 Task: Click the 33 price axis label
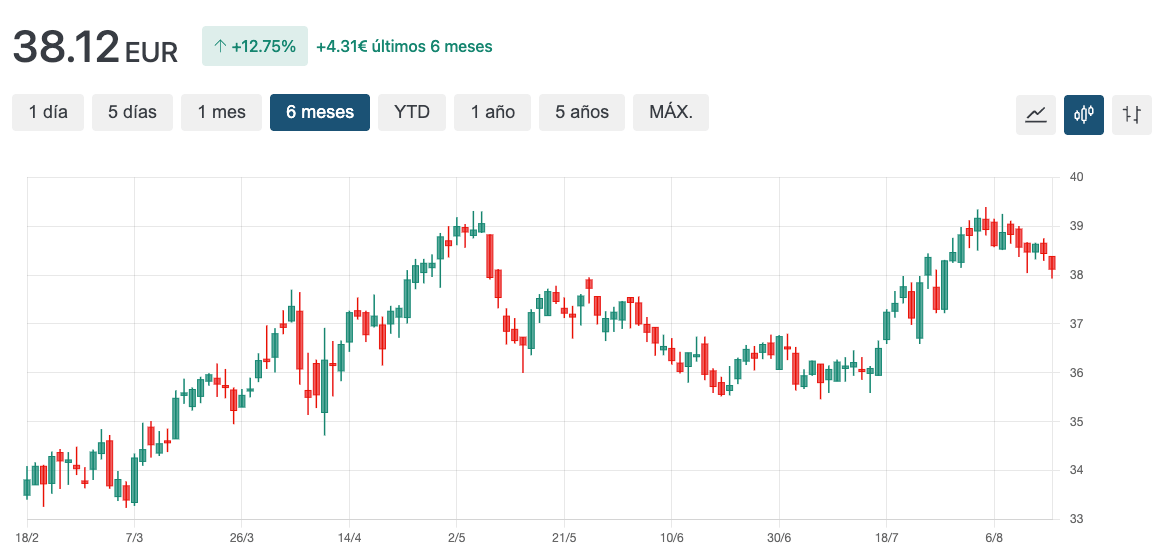(x=1076, y=519)
